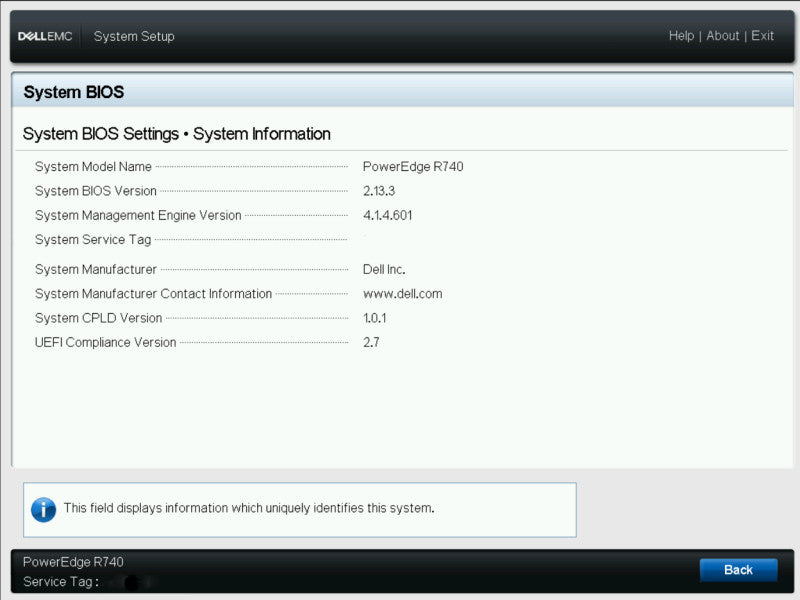Image resolution: width=800 pixels, height=600 pixels.
Task: Select the UEFI Compliance Version label
Action: click(x=106, y=342)
